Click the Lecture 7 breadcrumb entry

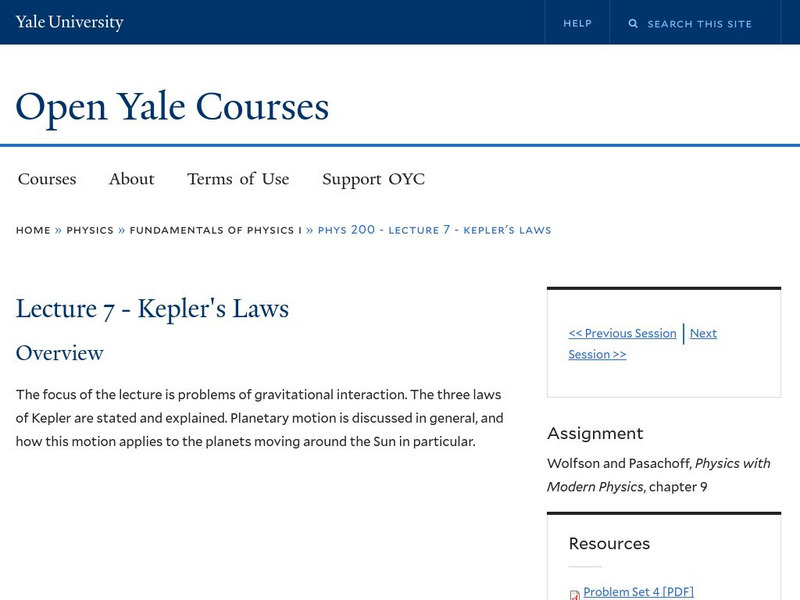click(432, 229)
